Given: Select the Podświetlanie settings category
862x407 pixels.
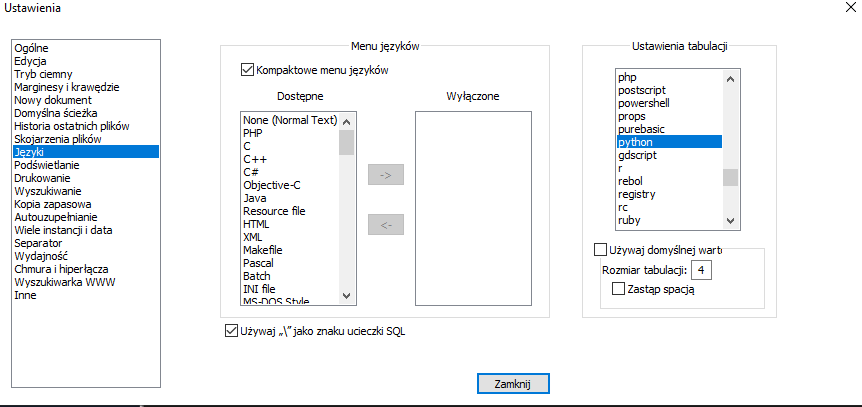Looking at the screenshot, I should click(47, 165).
